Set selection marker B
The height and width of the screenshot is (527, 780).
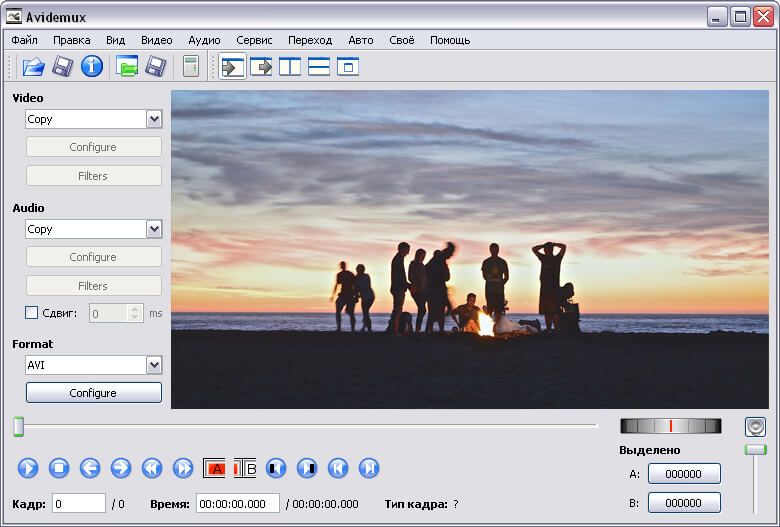(x=245, y=468)
